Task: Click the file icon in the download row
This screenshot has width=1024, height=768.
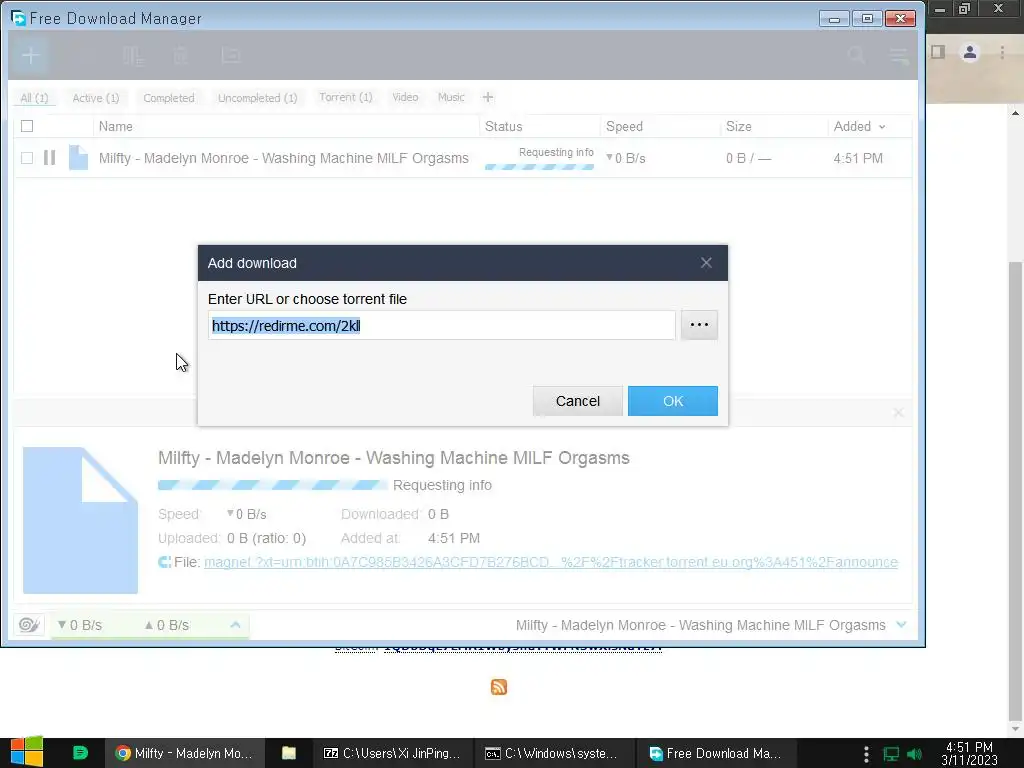Action: pyautogui.click(x=78, y=157)
